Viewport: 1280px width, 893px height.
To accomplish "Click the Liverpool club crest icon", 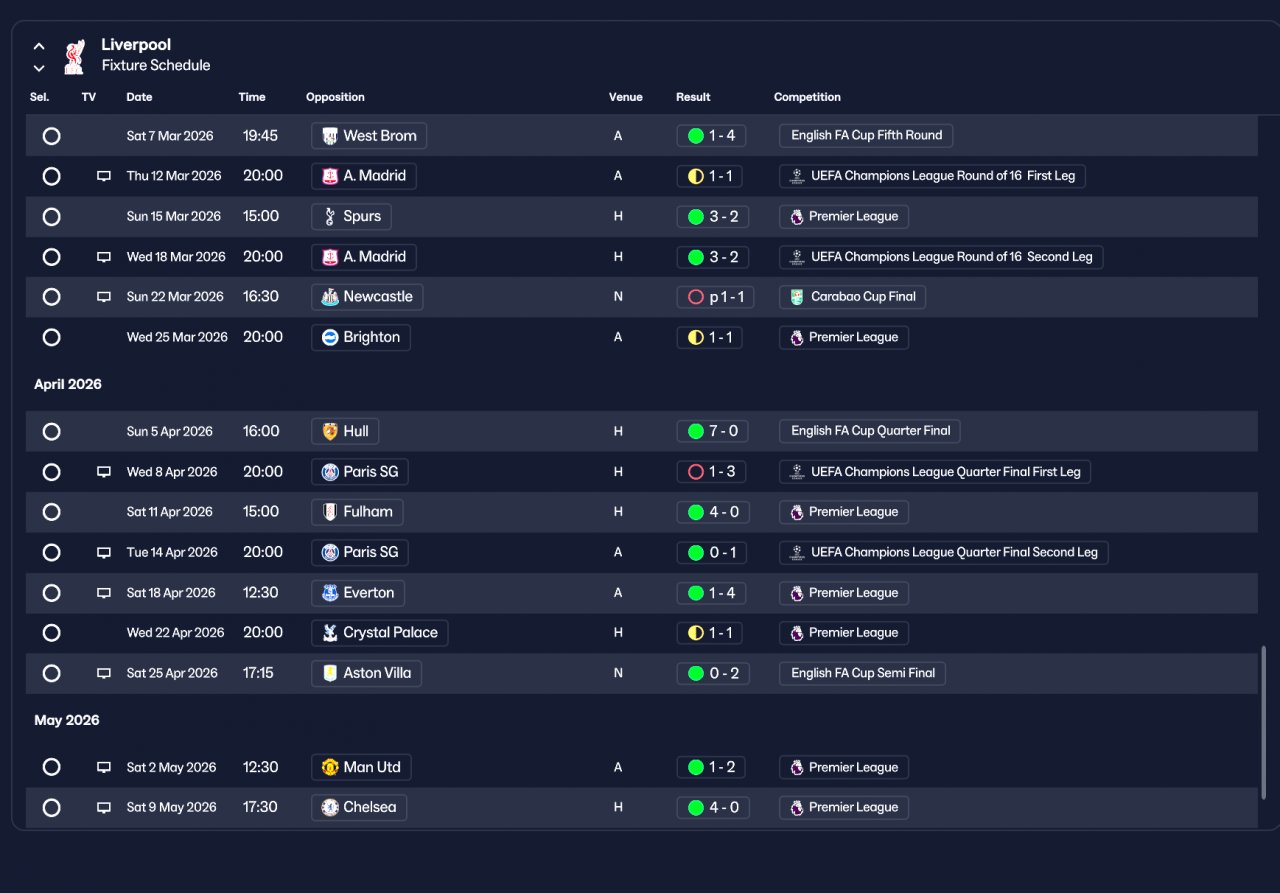I will (x=74, y=57).
